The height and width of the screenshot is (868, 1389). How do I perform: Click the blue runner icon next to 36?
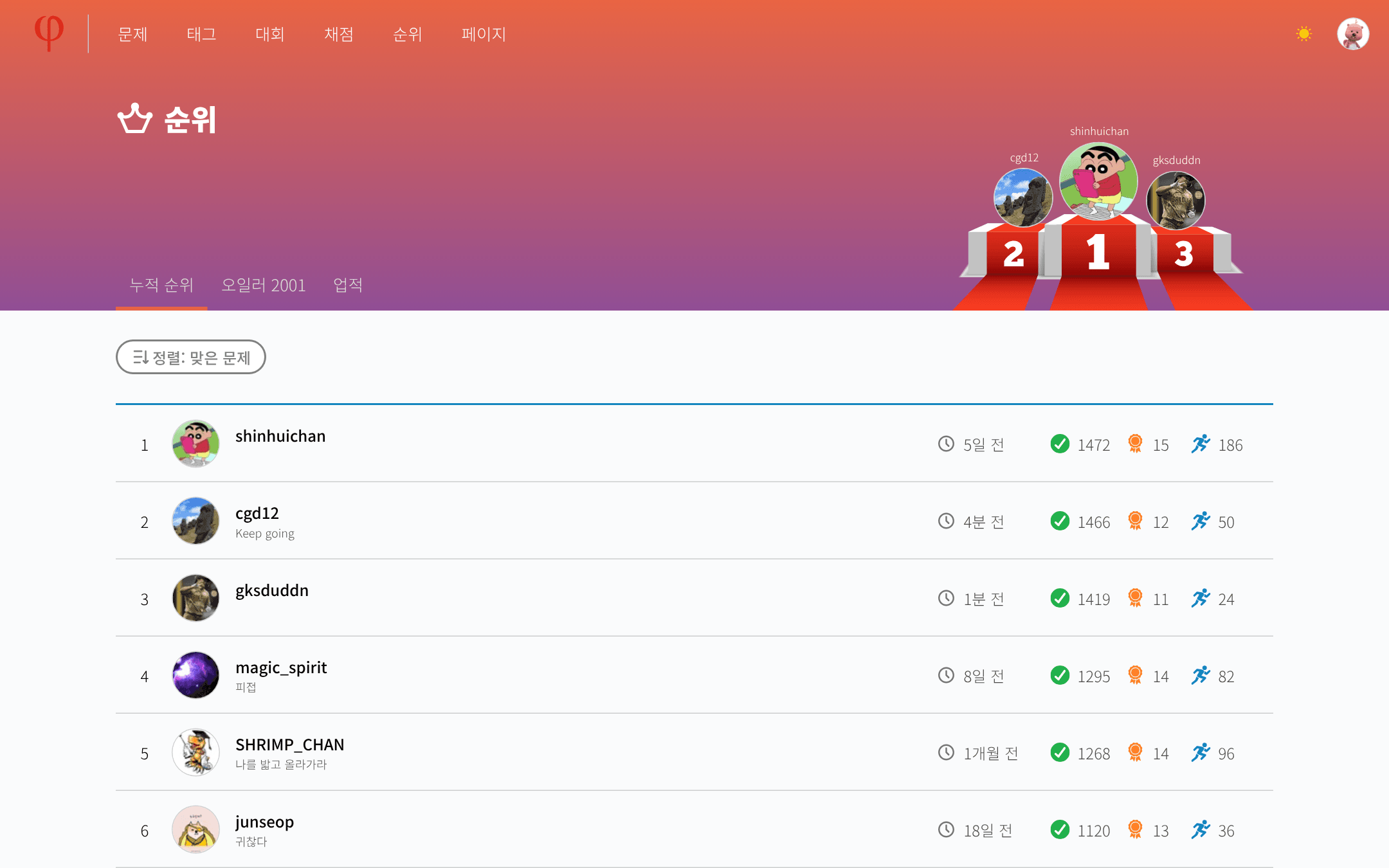coord(1201,829)
